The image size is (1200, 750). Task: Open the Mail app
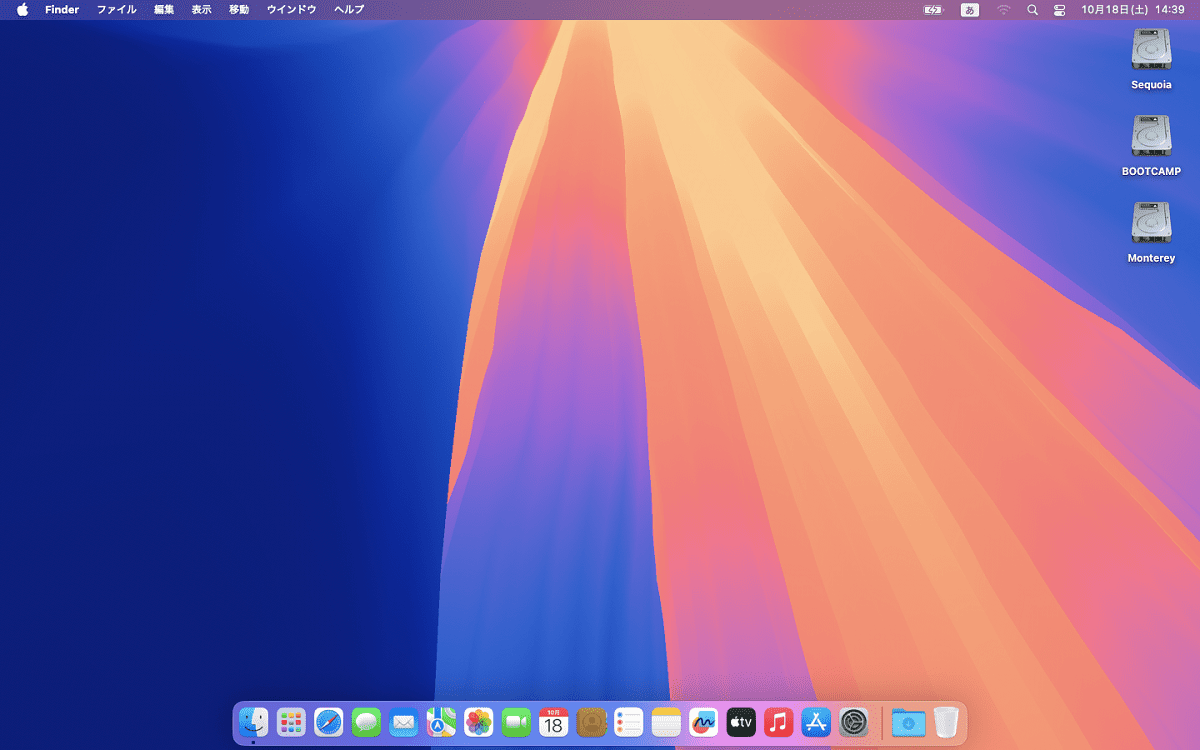click(403, 721)
